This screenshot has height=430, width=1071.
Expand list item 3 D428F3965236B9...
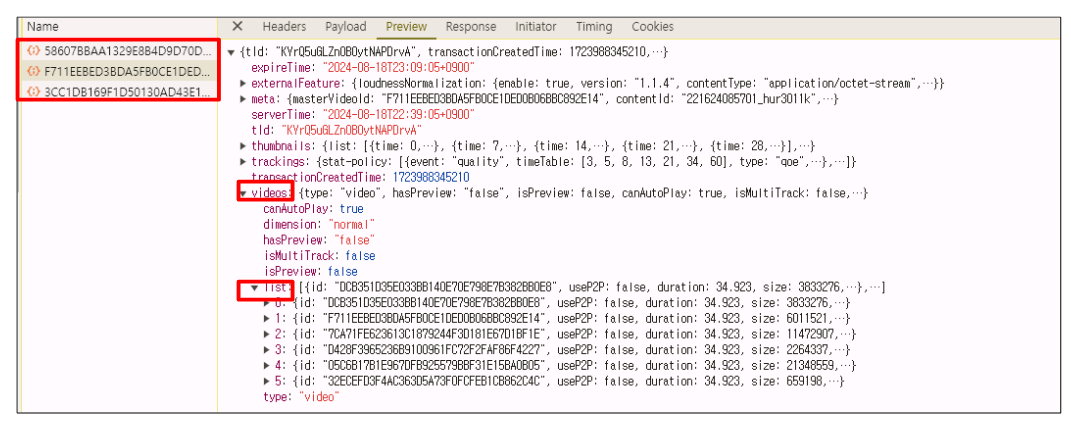pos(267,350)
